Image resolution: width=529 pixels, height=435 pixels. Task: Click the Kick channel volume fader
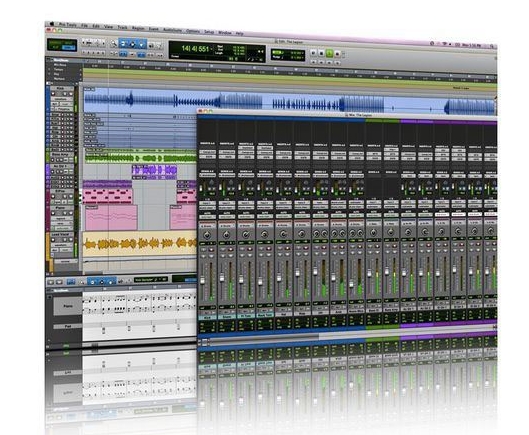tap(203, 280)
